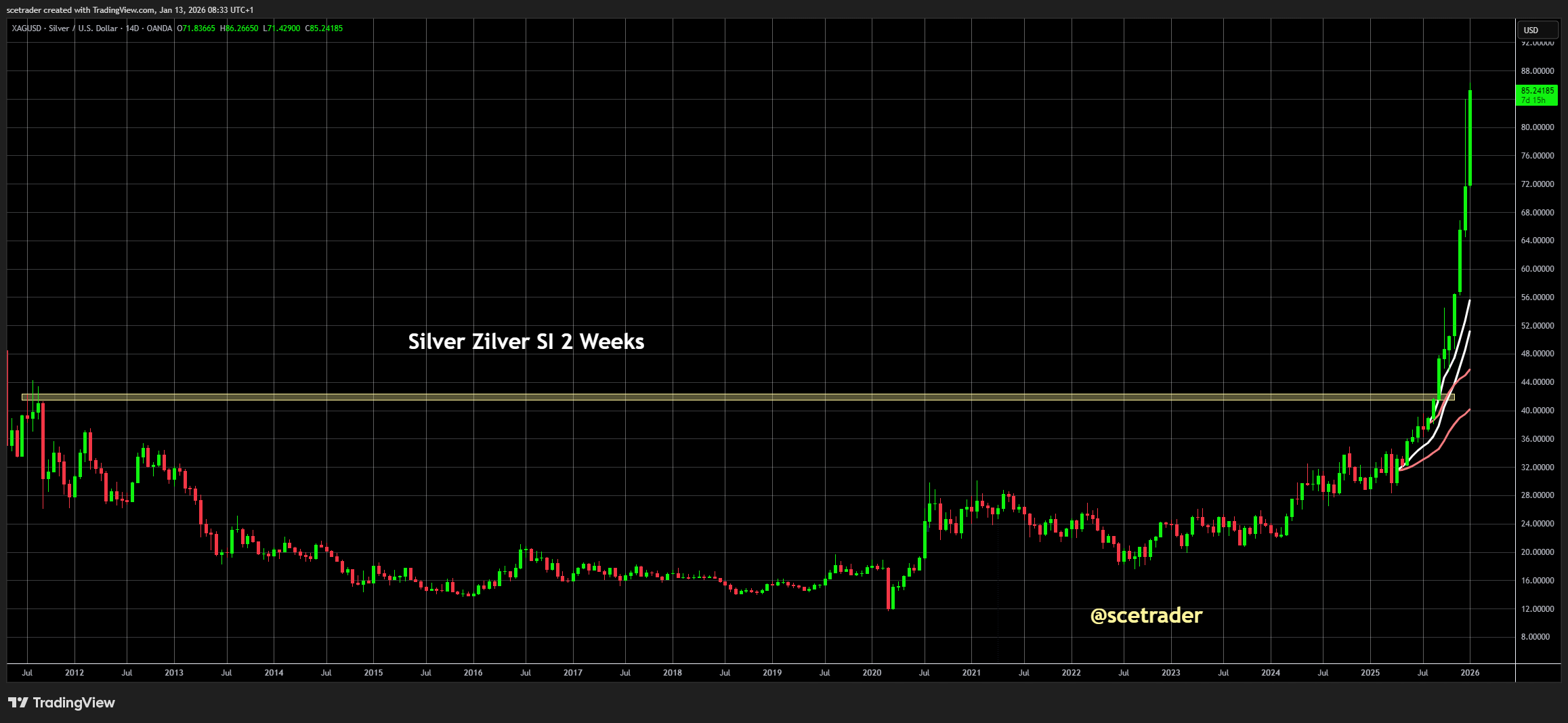Click the 2012 label on time axis

click(x=75, y=673)
